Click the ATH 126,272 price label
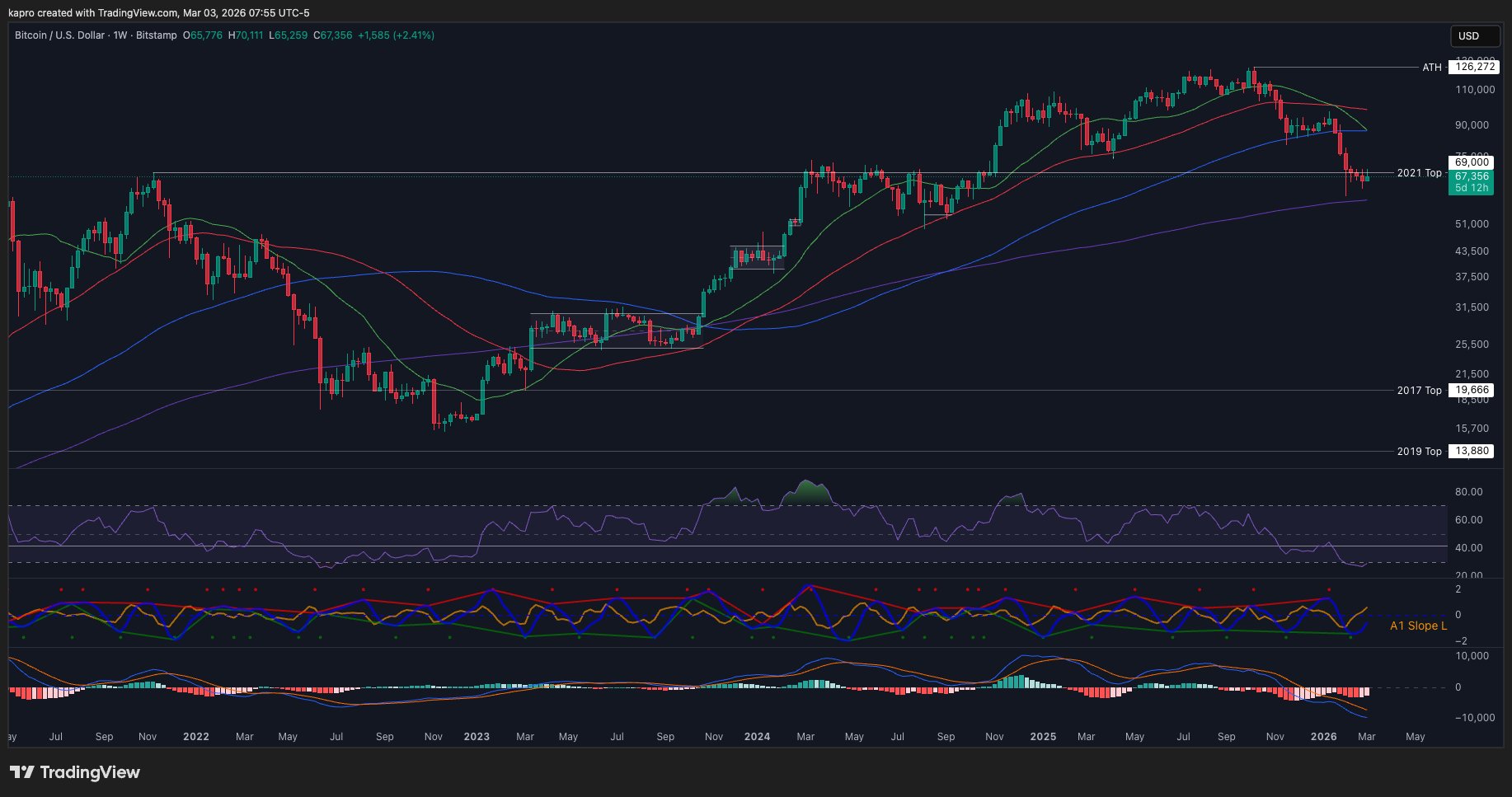 tap(1475, 67)
